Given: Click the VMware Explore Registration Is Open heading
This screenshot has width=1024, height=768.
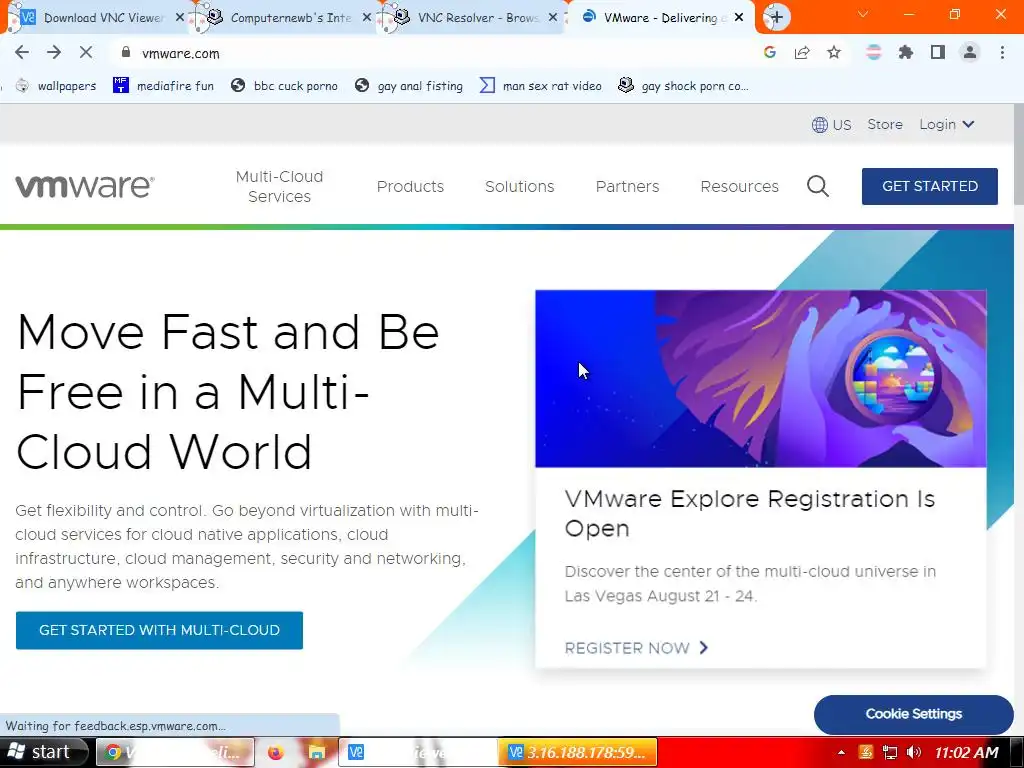Looking at the screenshot, I should pos(750,513).
